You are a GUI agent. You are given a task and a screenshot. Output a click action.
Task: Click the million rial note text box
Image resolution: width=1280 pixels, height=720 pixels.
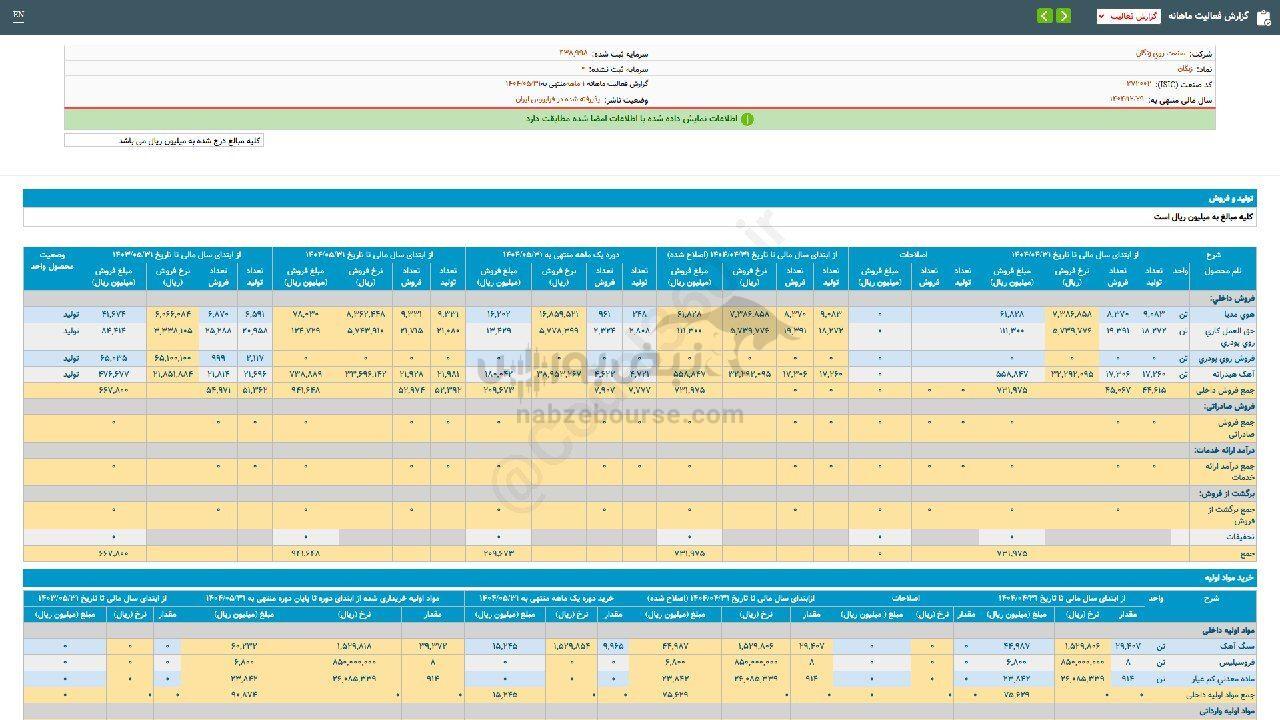click(x=164, y=141)
